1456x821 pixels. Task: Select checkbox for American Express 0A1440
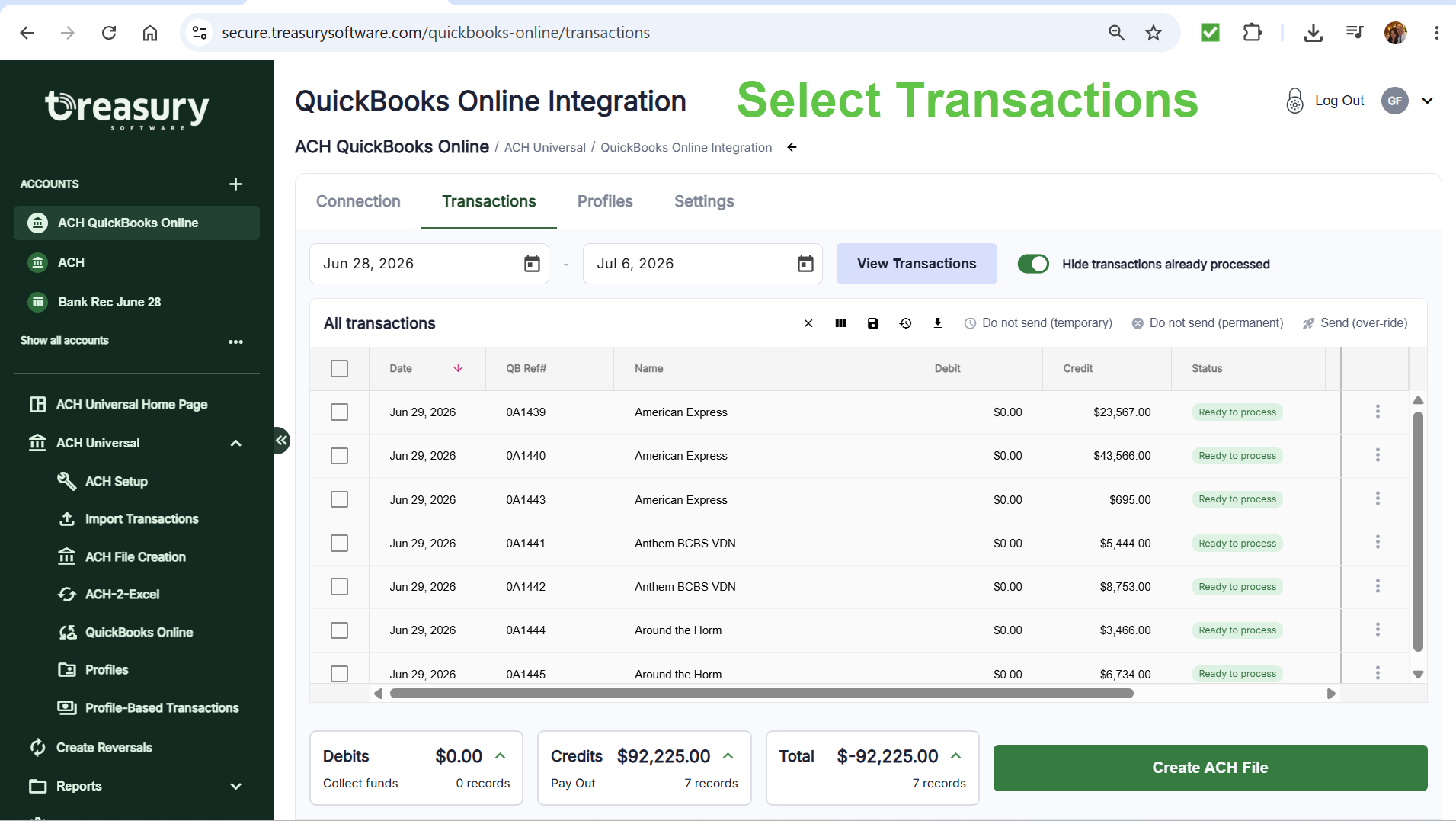340,456
